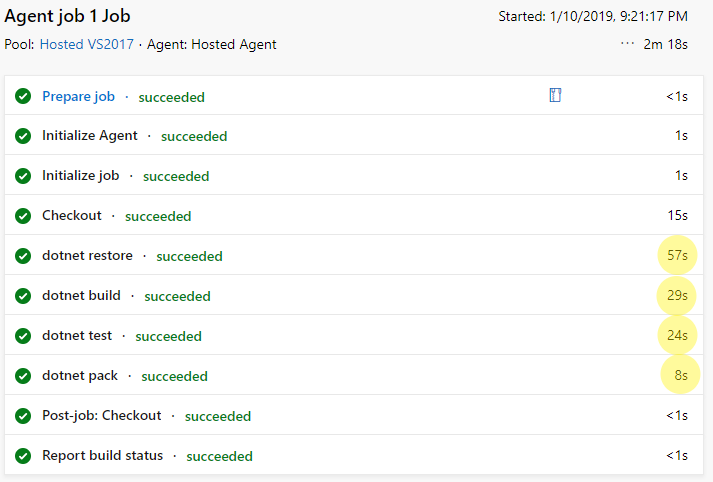Screen dimensions: 713x482
Task: Open the dotnet pack step
Action: pos(354,376)
